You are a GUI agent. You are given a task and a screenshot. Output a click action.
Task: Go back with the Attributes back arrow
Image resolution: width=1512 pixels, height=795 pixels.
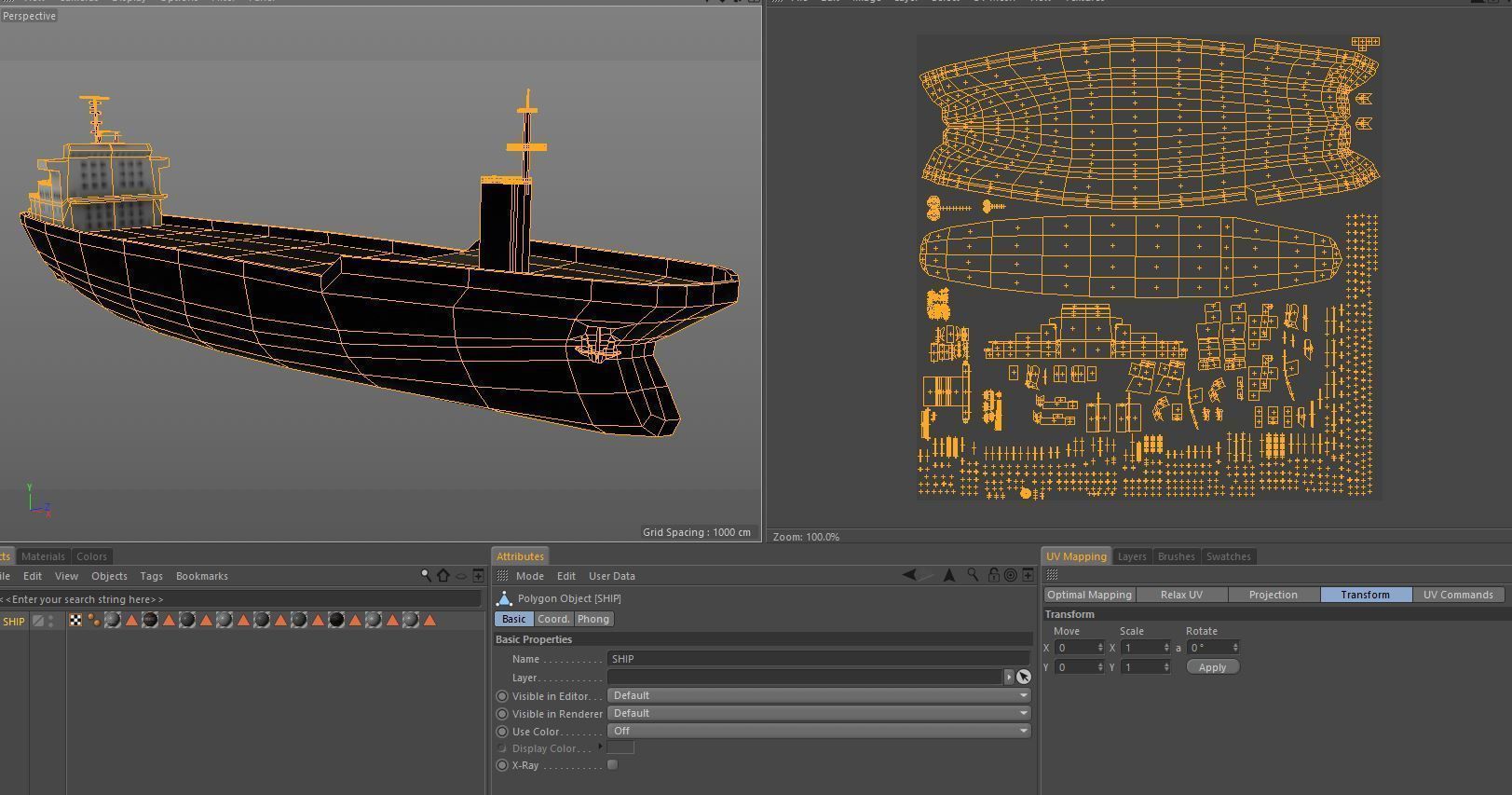coord(909,575)
